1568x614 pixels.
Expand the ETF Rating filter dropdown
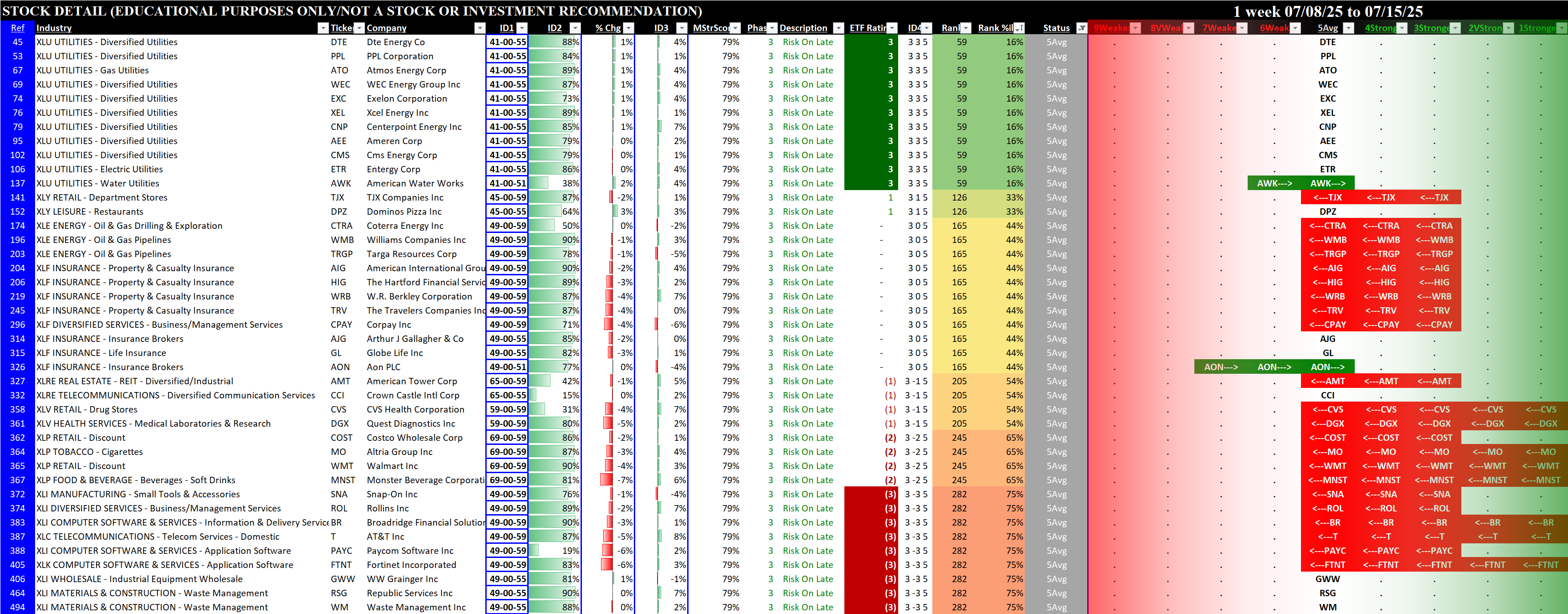click(892, 28)
